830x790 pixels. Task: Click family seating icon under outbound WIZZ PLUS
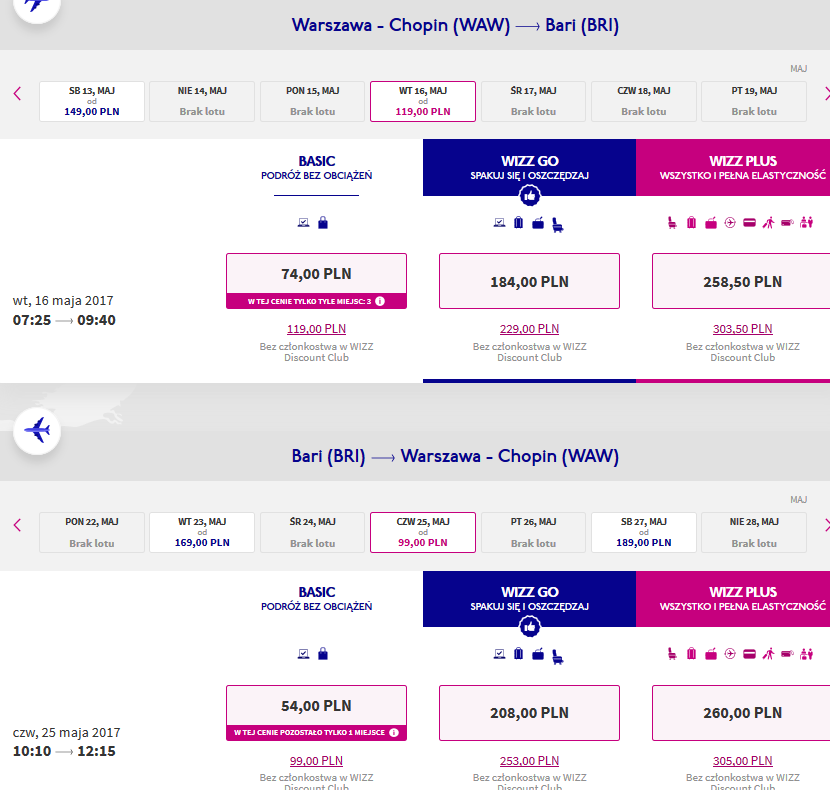coord(807,223)
